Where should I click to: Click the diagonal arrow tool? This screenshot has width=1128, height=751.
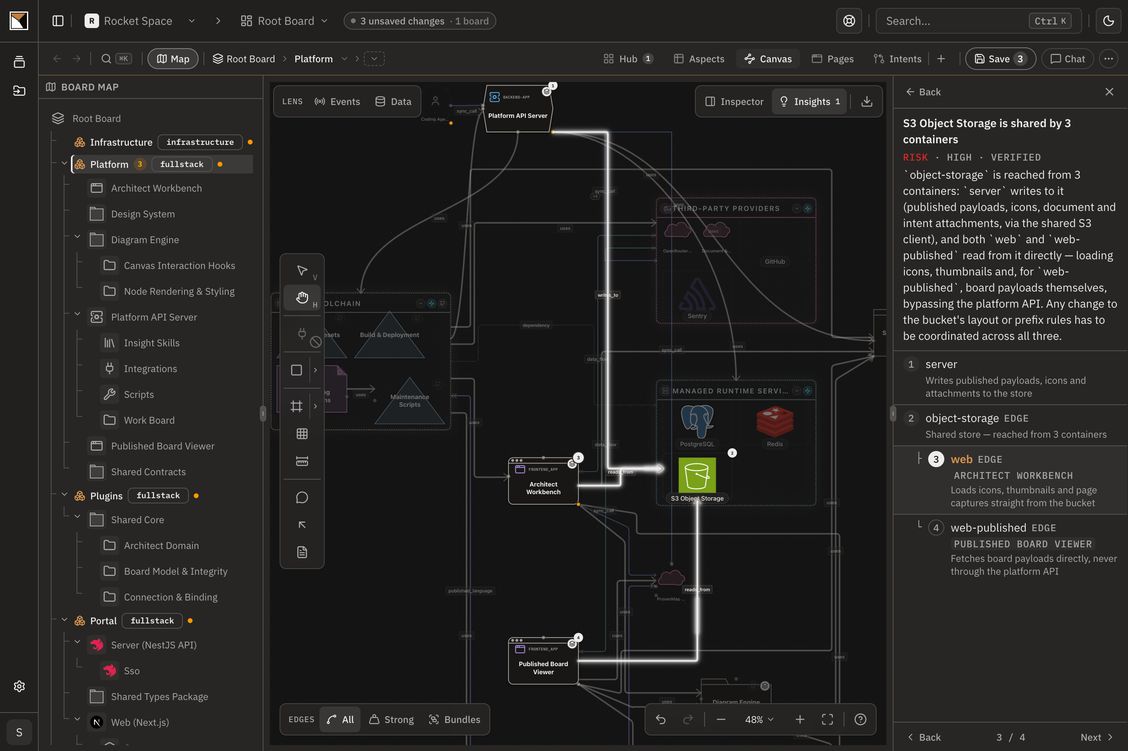302,524
